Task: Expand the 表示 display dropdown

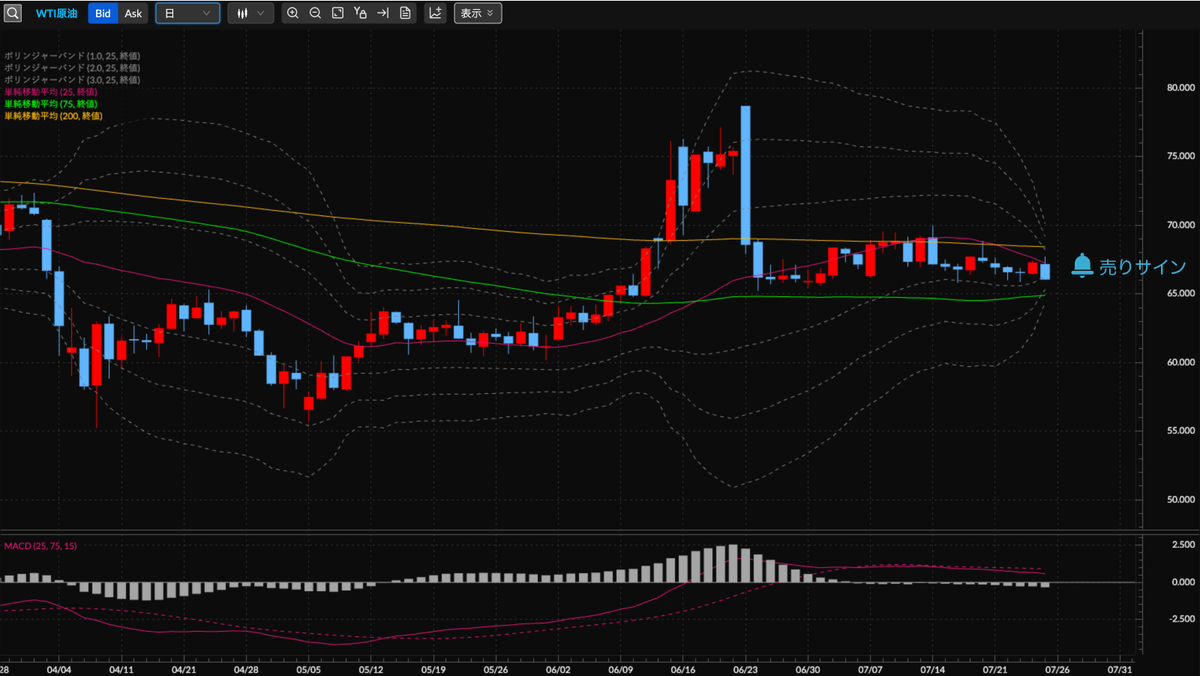Action: pos(478,13)
